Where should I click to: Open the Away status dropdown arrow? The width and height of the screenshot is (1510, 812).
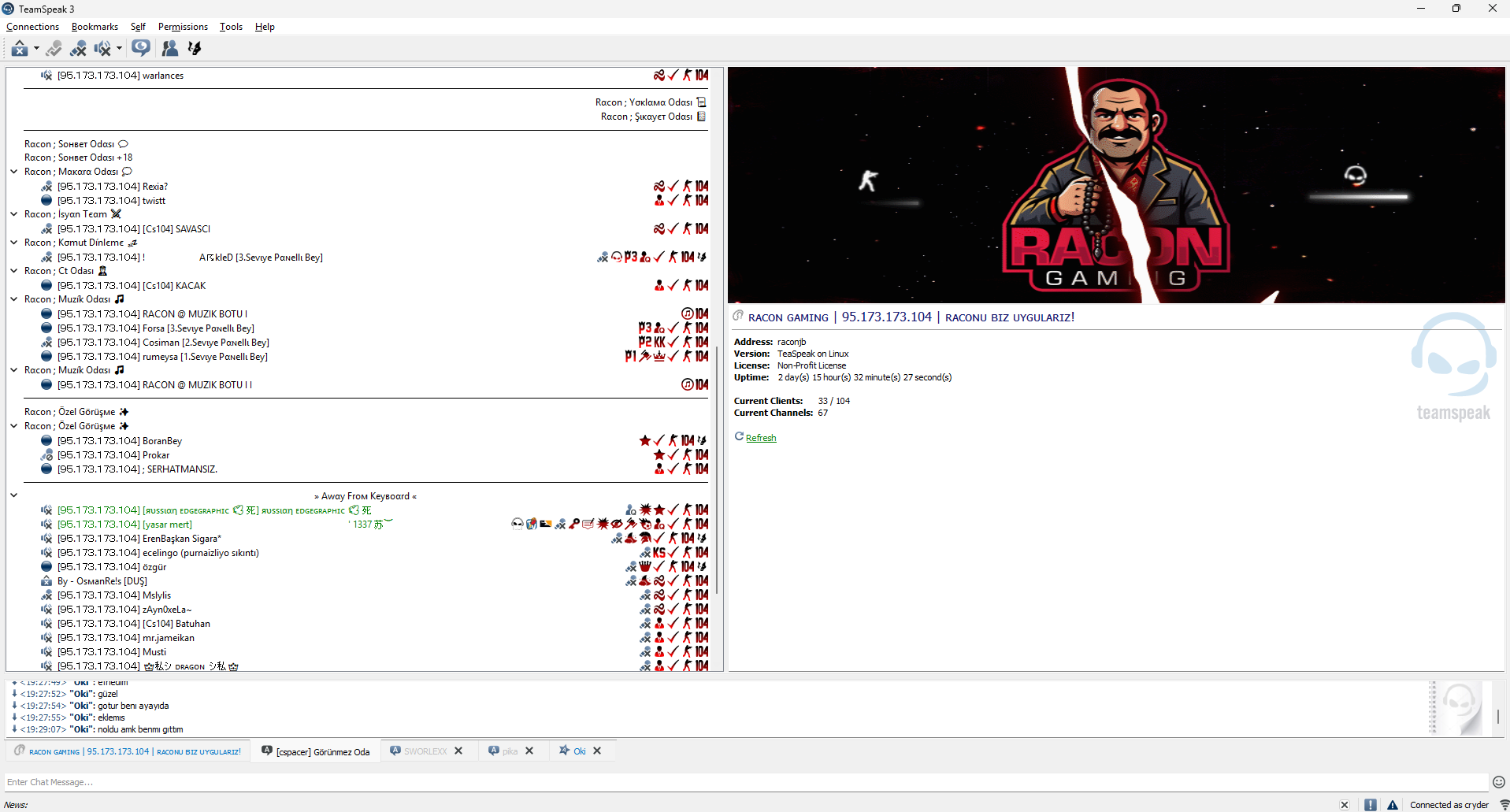pos(36,49)
